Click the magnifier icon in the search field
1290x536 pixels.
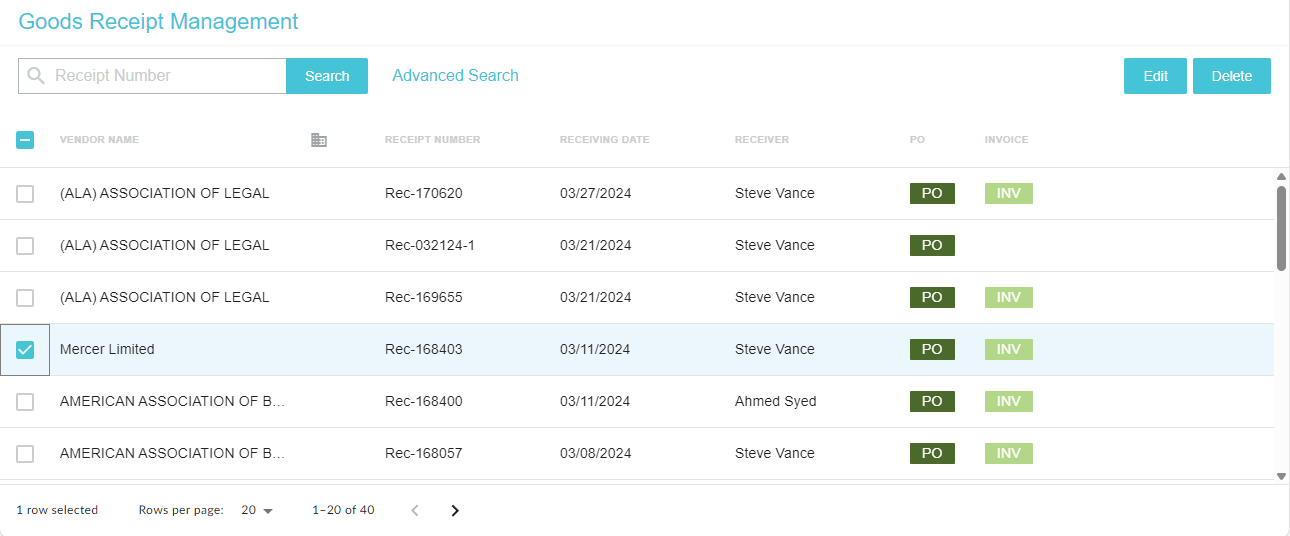point(36,76)
